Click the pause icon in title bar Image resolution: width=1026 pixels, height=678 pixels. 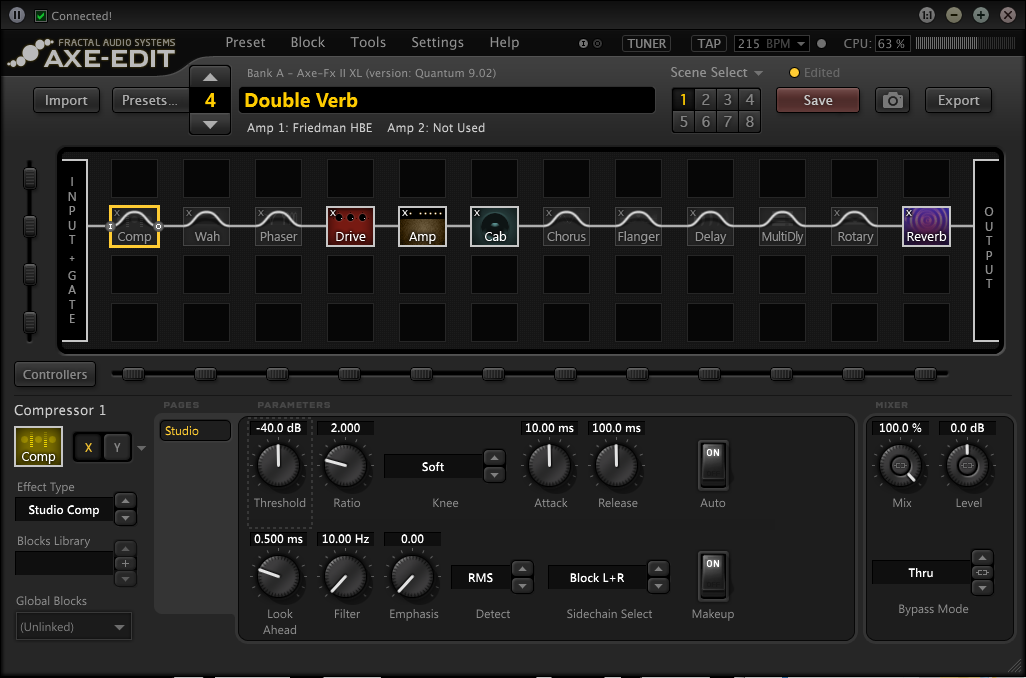pos(18,15)
